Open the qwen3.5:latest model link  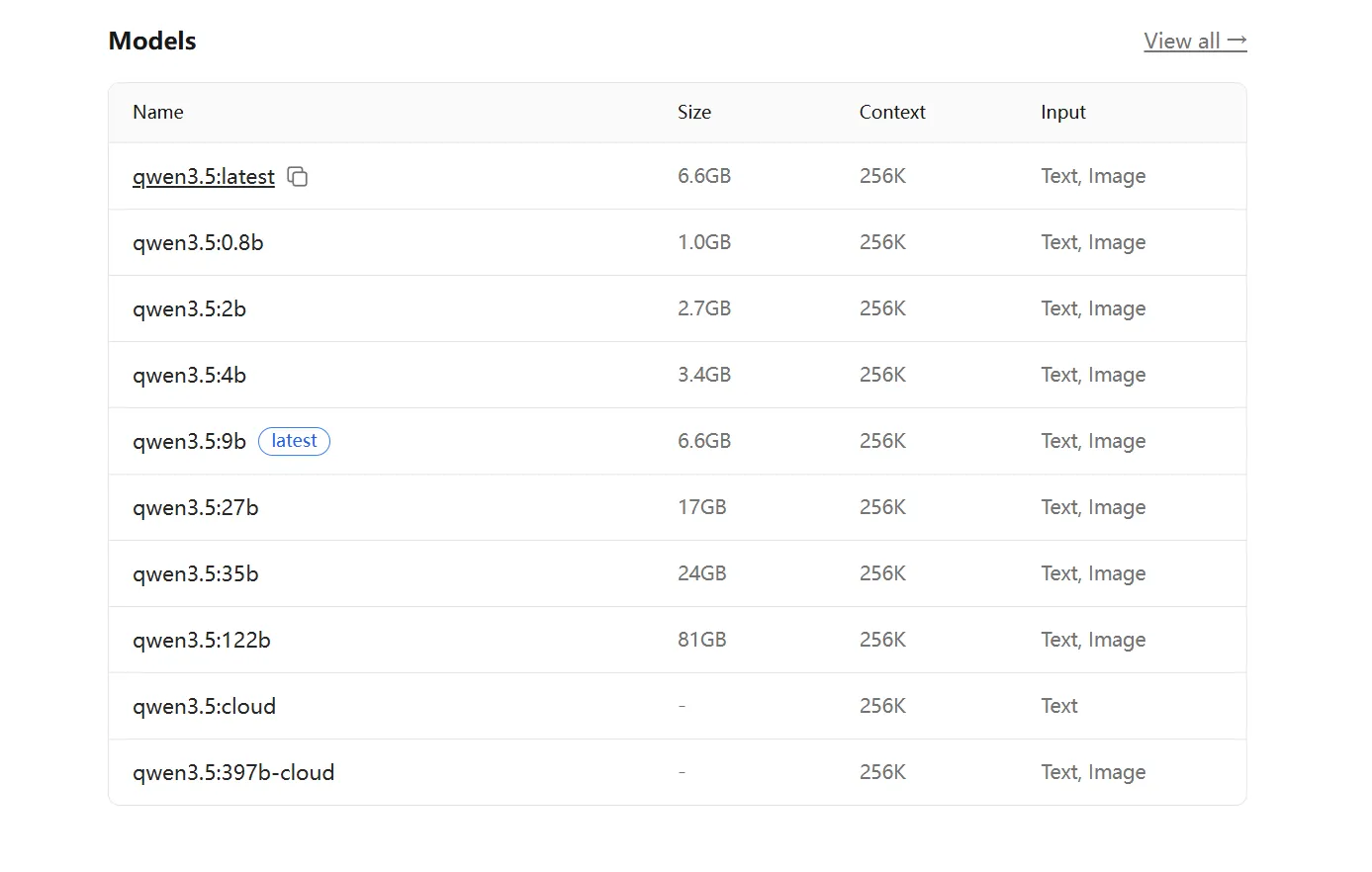tap(203, 177)
